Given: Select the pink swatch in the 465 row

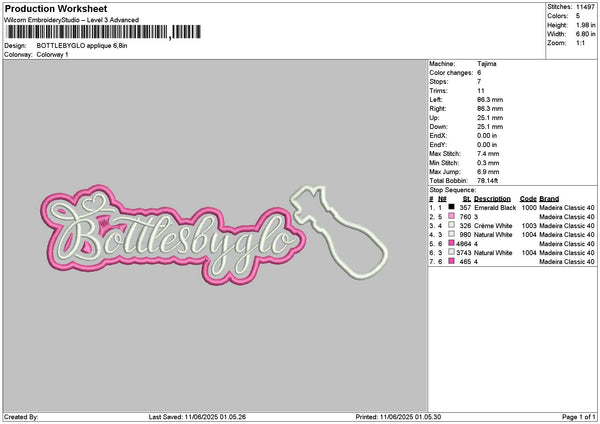Looking at the screenshot, I should click(x=452, y=261).
